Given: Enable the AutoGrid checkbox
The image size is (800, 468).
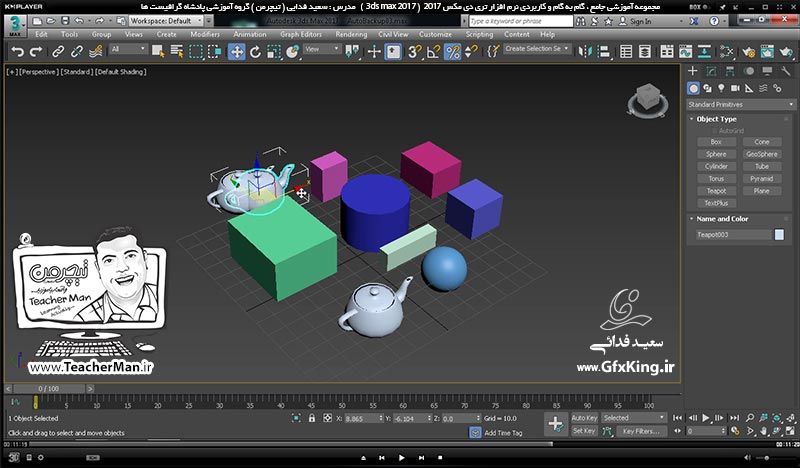Looking at the screenshot, I should pyautogui.click(x=715, y=131).
